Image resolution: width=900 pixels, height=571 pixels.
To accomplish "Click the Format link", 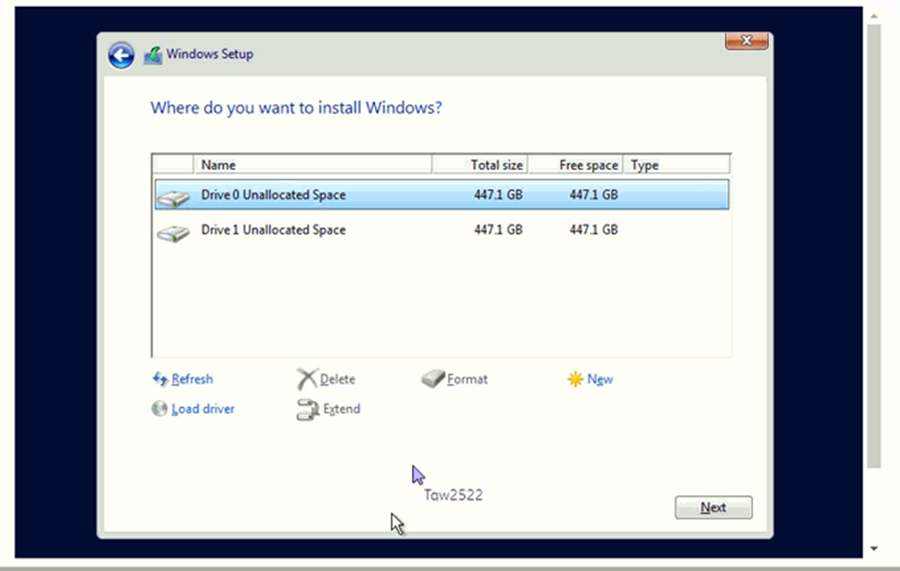I will [x=467, y=379].
